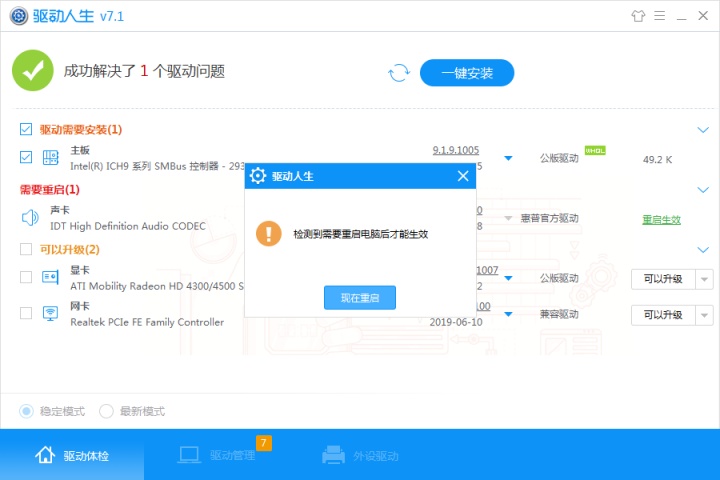Click 公版驱动 label in 显卡 row

pos(559,278)
